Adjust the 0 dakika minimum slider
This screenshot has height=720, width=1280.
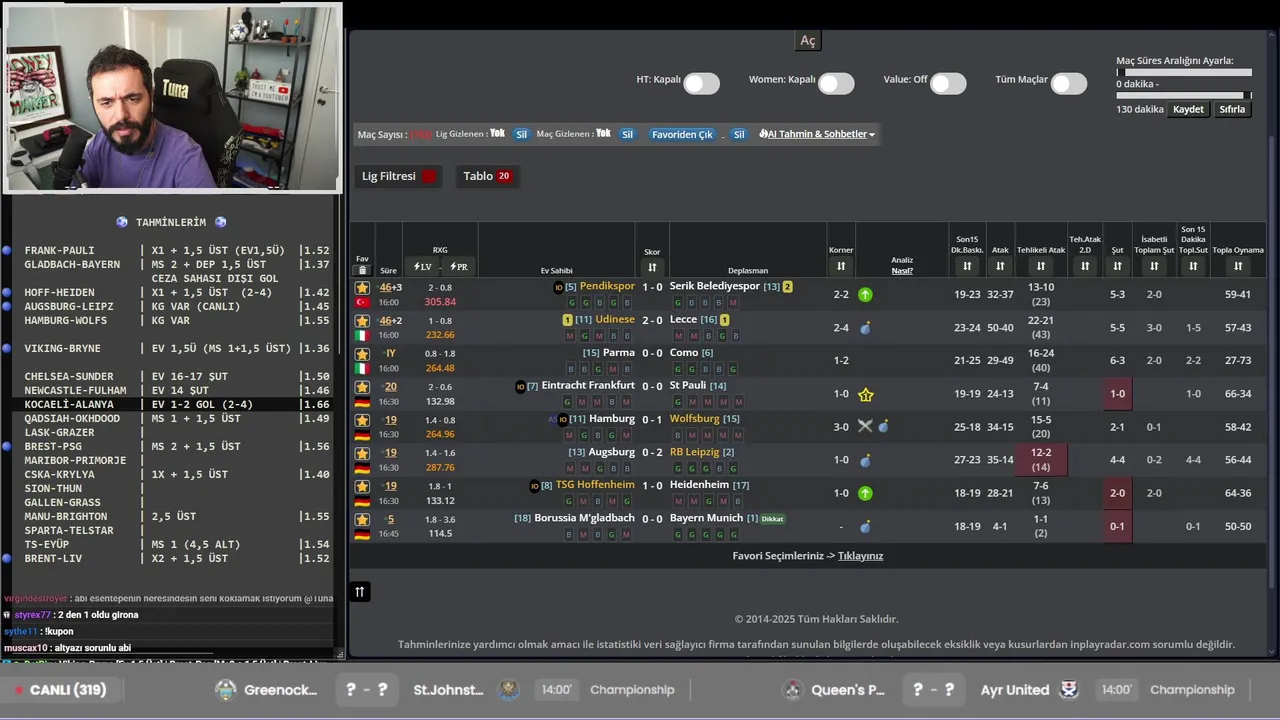(x=1122, y=72)
